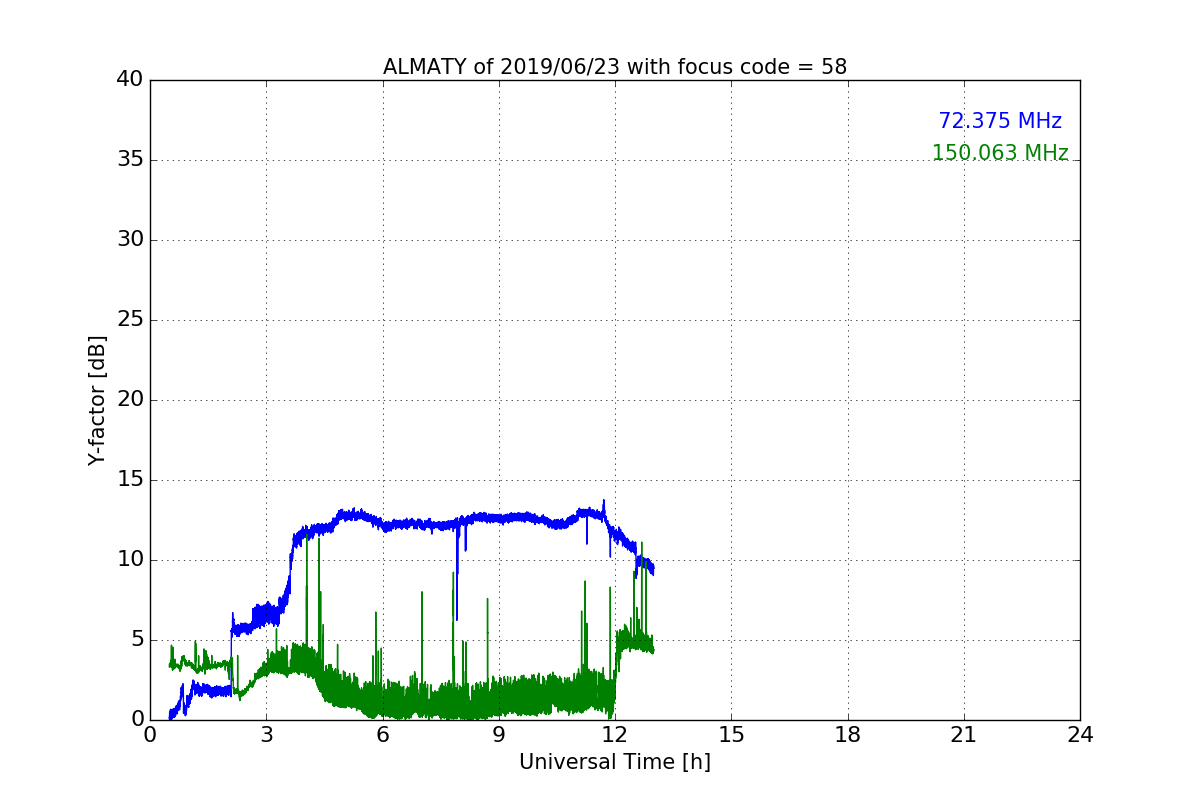
Task: Click the x-axis tick label 9
Action: coord(499,734)
